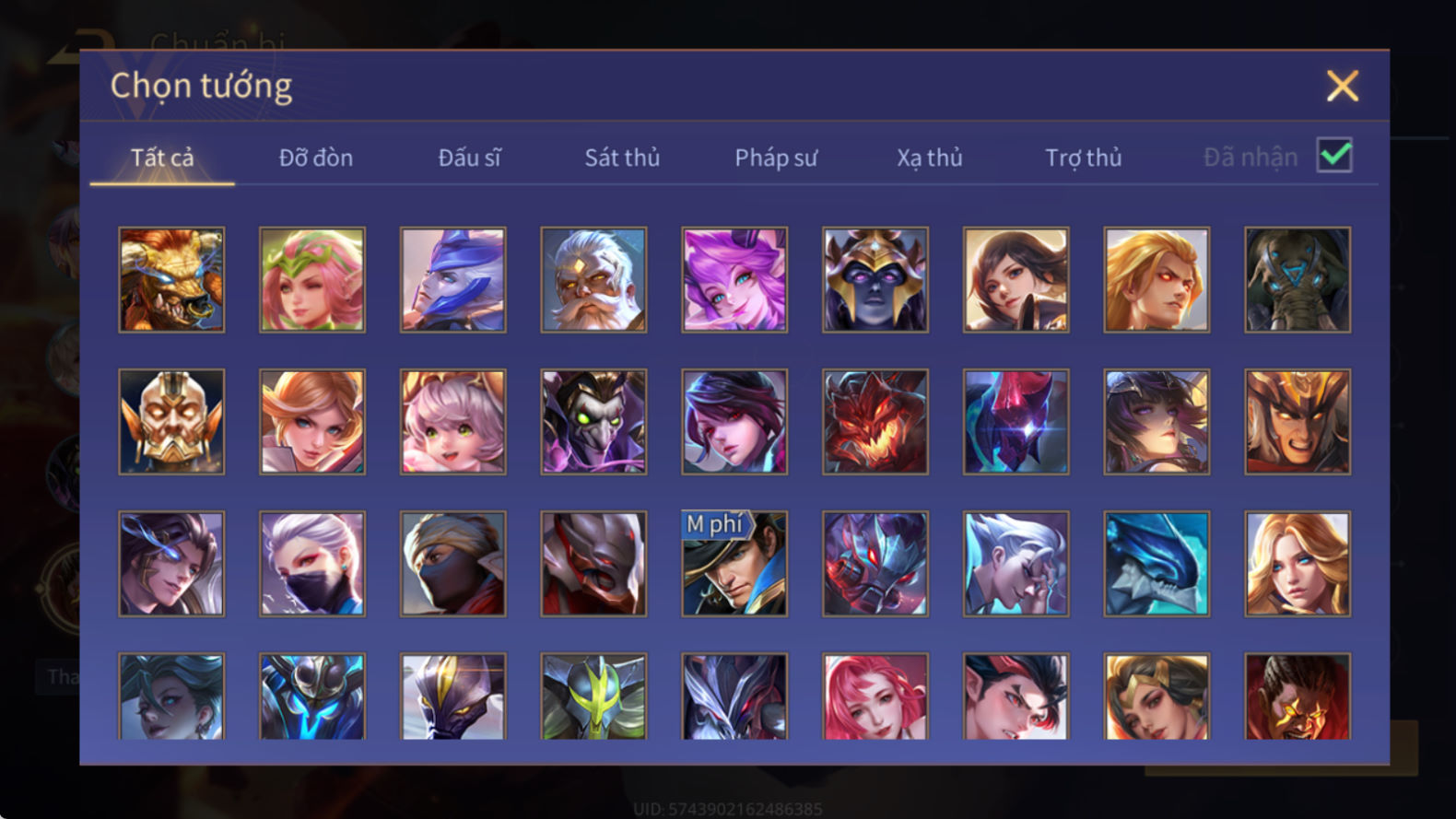Choose the green-eyed plague mask hero
1456x819 pixels.
(x=593, y=421)
